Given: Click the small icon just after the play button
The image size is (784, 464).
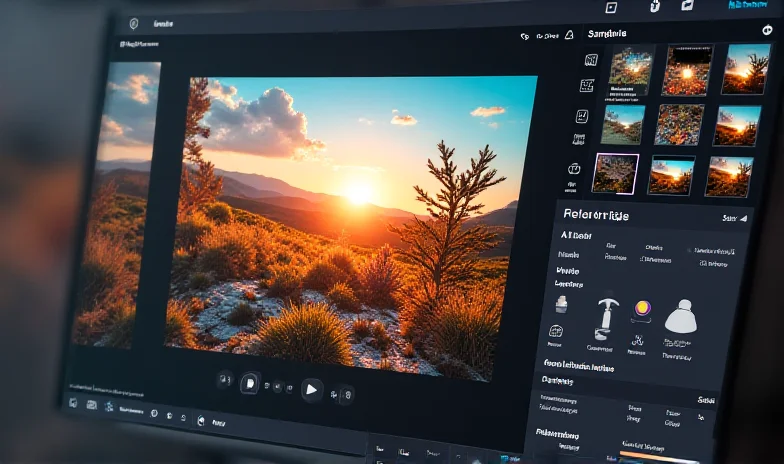Looking at the screenshot, I should pos(334,394).
